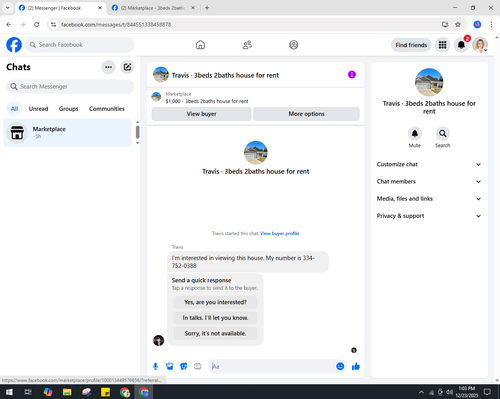500x399 pixels.
Task: Expand Customize chat section
Action: pyautogui.click(x=429, y=164)
